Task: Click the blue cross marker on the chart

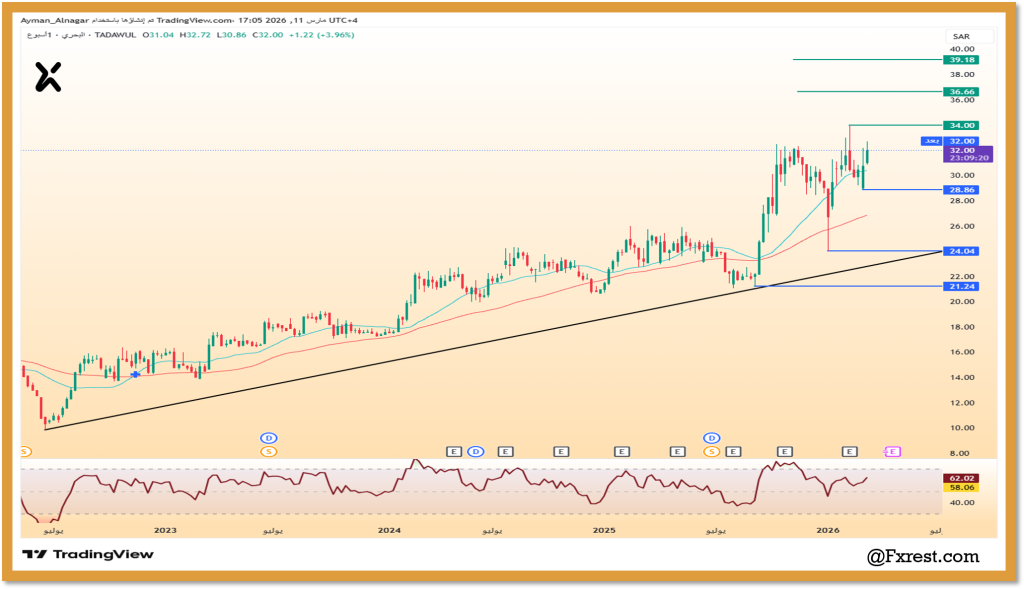Action: (x=136, y=375)
